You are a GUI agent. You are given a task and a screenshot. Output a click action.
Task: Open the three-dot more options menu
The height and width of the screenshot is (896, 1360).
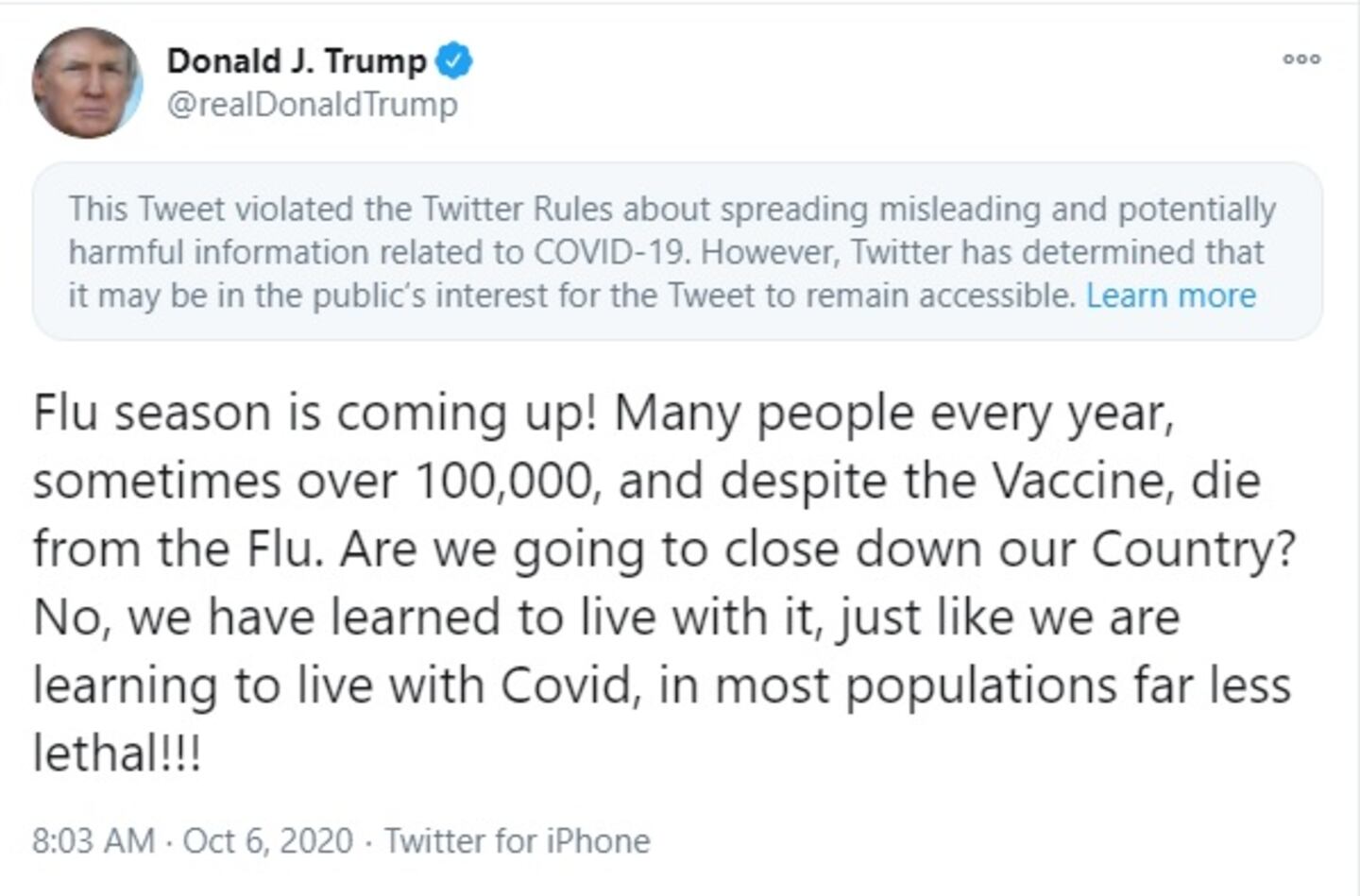point(1300,59)
